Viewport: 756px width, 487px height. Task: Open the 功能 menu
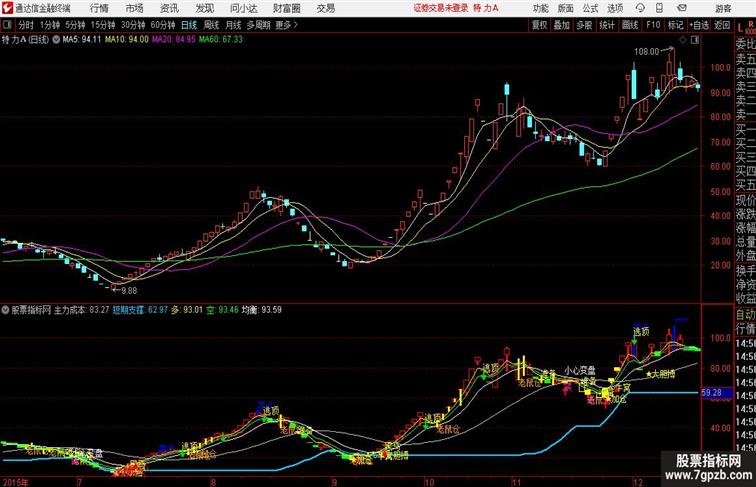(x=540, y=8)
